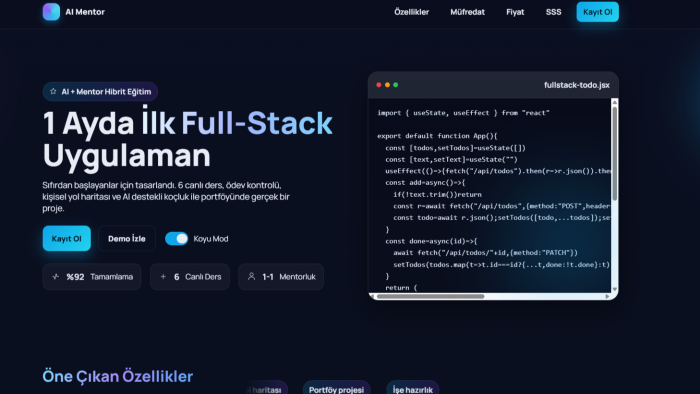The height and width of the screenshot is (394, 700).
Task: Click the green dot in code window
Action: tap(396, 85)
